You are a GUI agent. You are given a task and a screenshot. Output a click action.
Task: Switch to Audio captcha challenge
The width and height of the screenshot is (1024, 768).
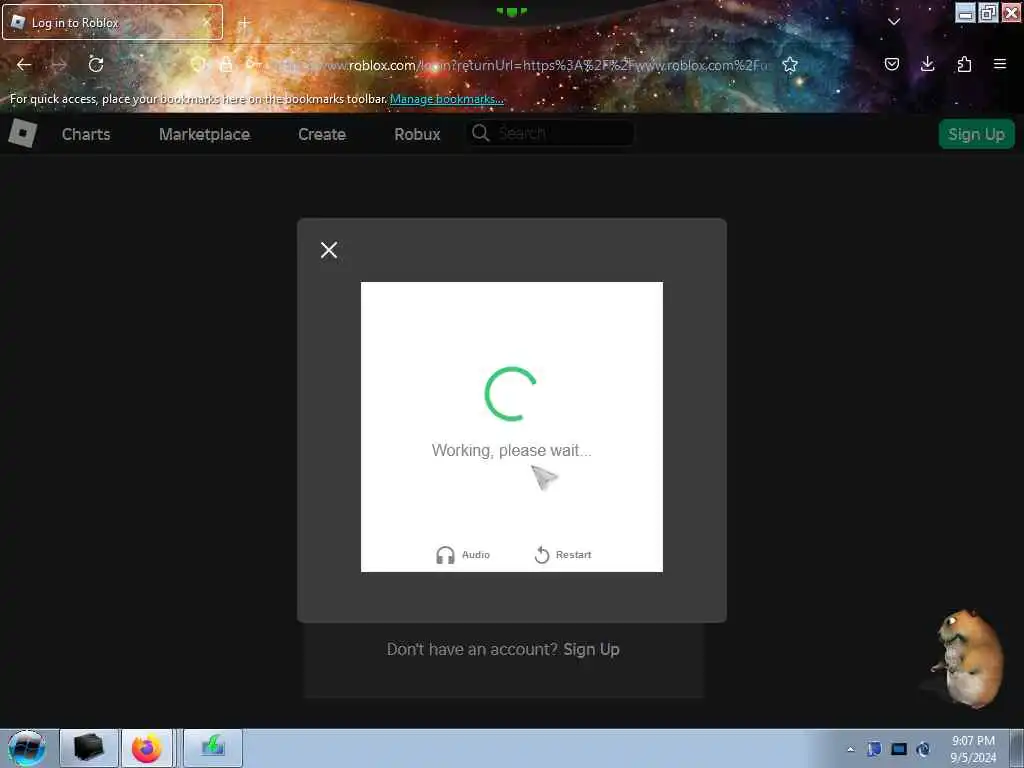pyautogui.click(x=462, y=554)
